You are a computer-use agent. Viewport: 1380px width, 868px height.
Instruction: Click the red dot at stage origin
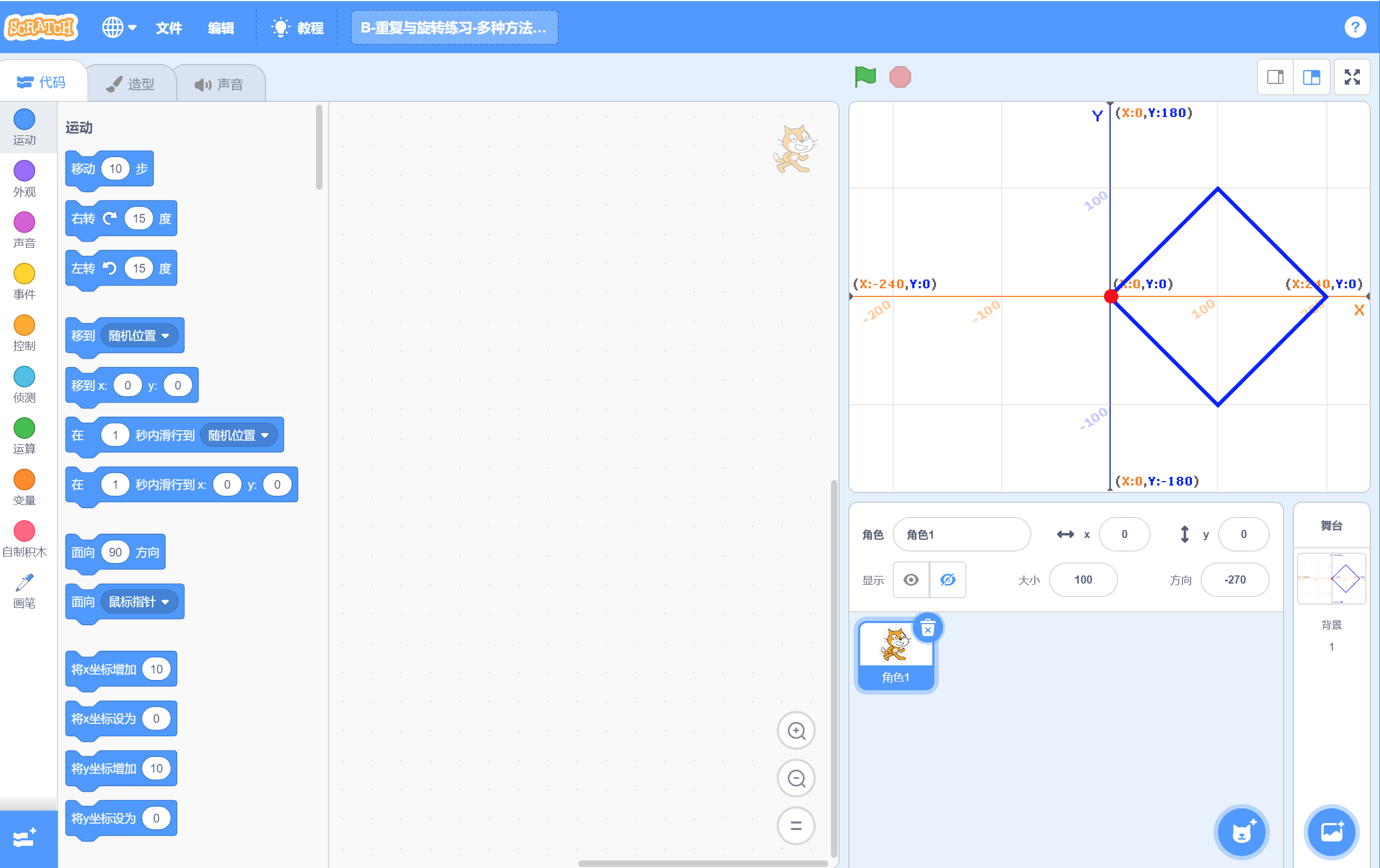pyautogui.click(x=1111, y=296)
